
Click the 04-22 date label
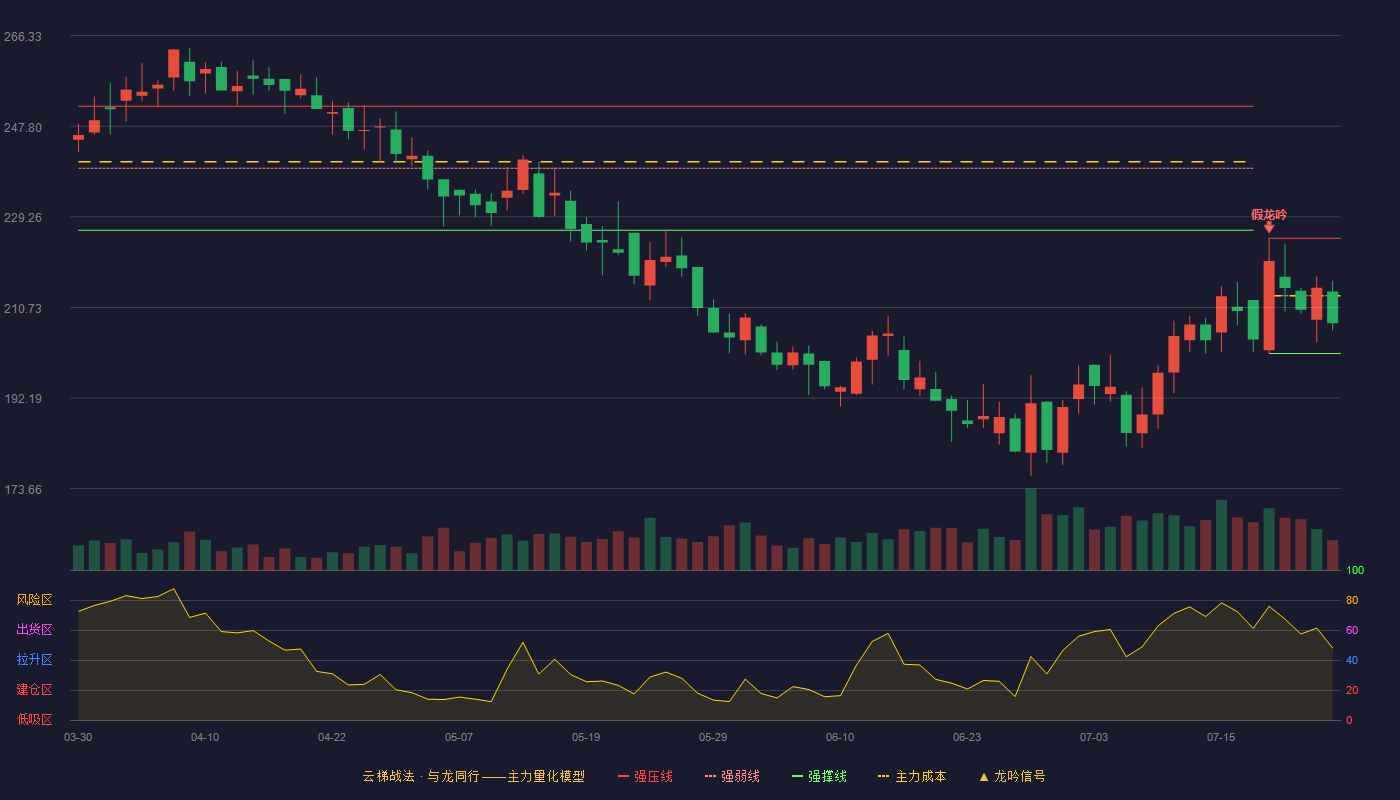coord(332,737)
